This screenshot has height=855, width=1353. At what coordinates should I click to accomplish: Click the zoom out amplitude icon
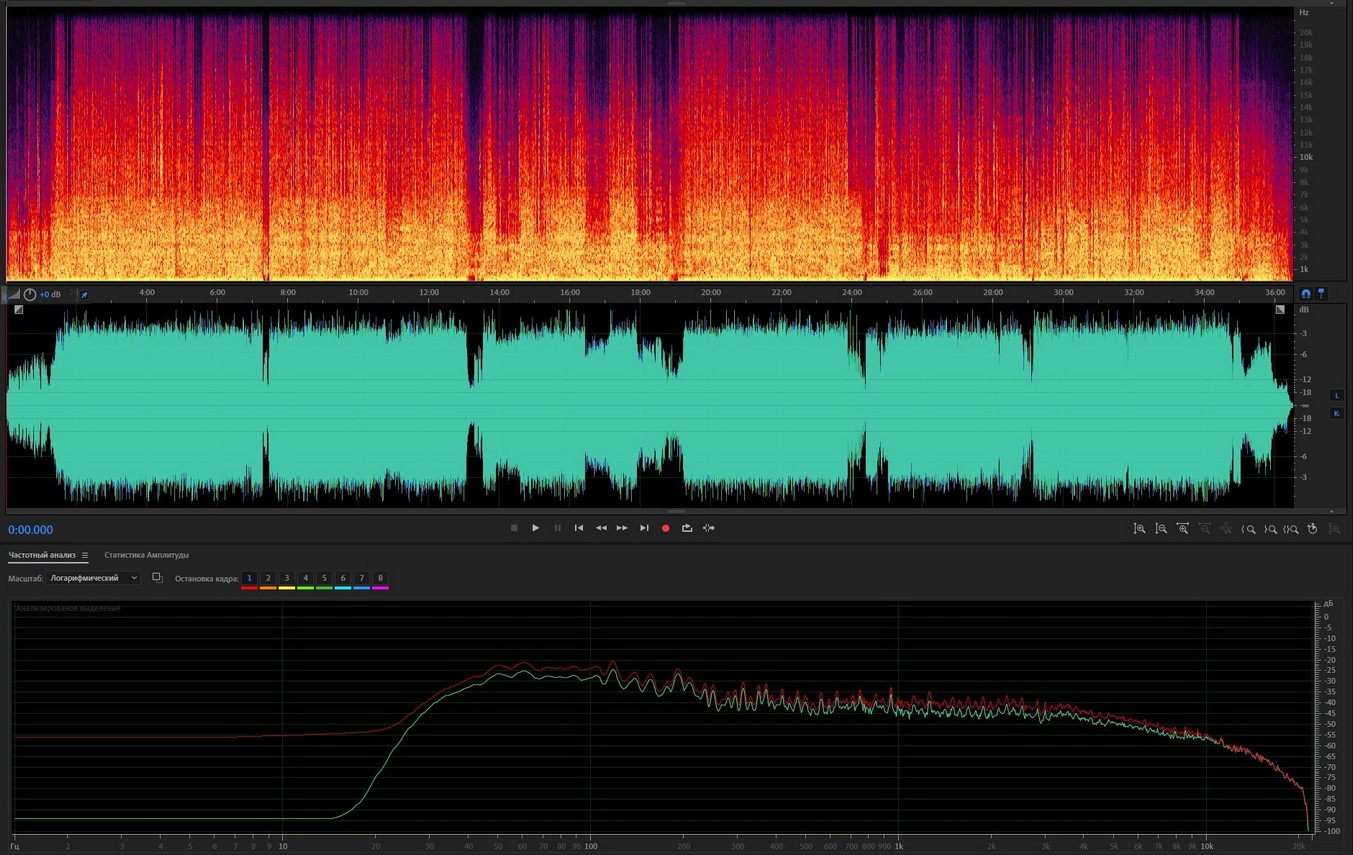pos(1161,529)
